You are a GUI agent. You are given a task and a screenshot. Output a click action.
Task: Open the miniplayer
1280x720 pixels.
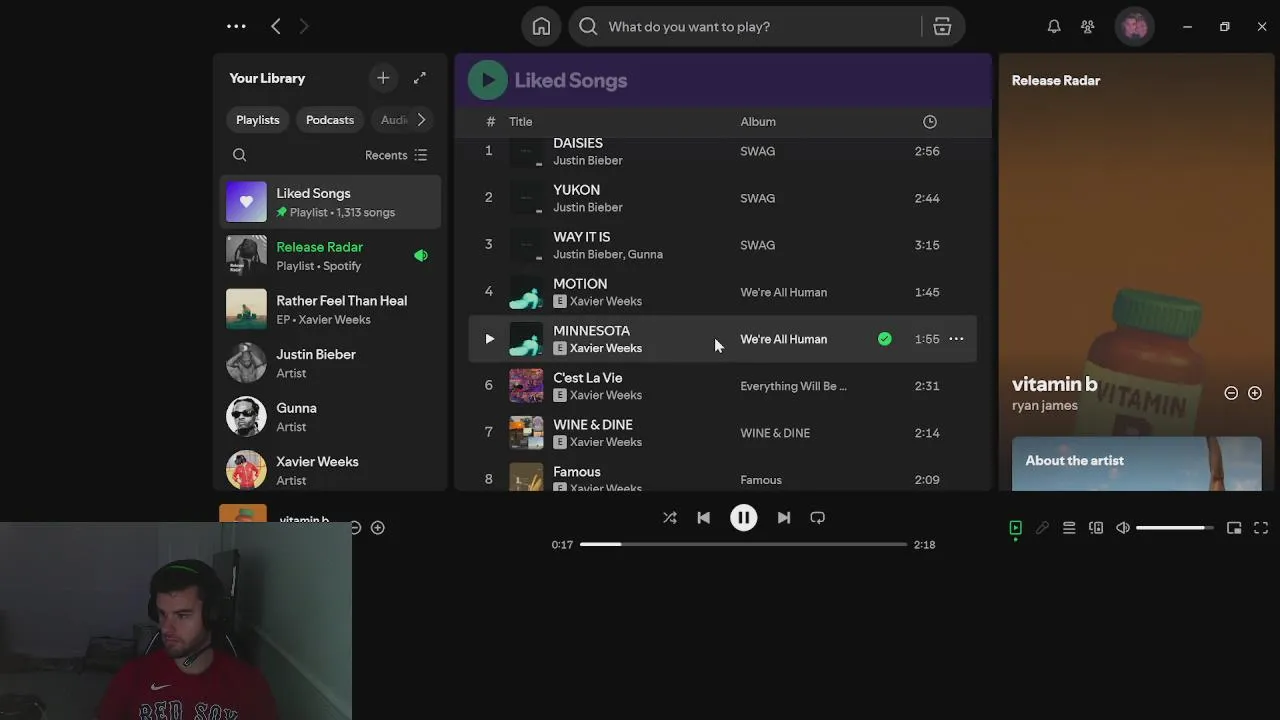tap(1234, 528)
